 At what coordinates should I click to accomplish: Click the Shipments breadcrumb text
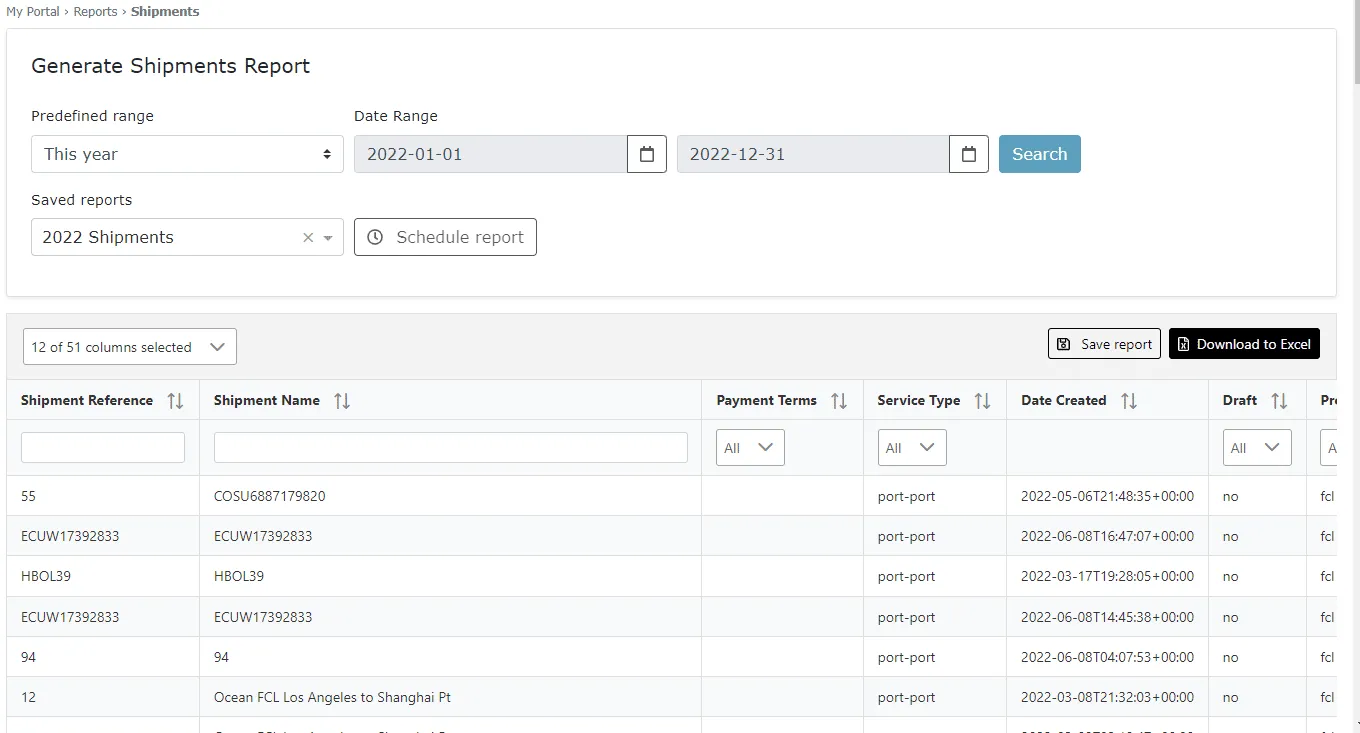pos(165,12)
